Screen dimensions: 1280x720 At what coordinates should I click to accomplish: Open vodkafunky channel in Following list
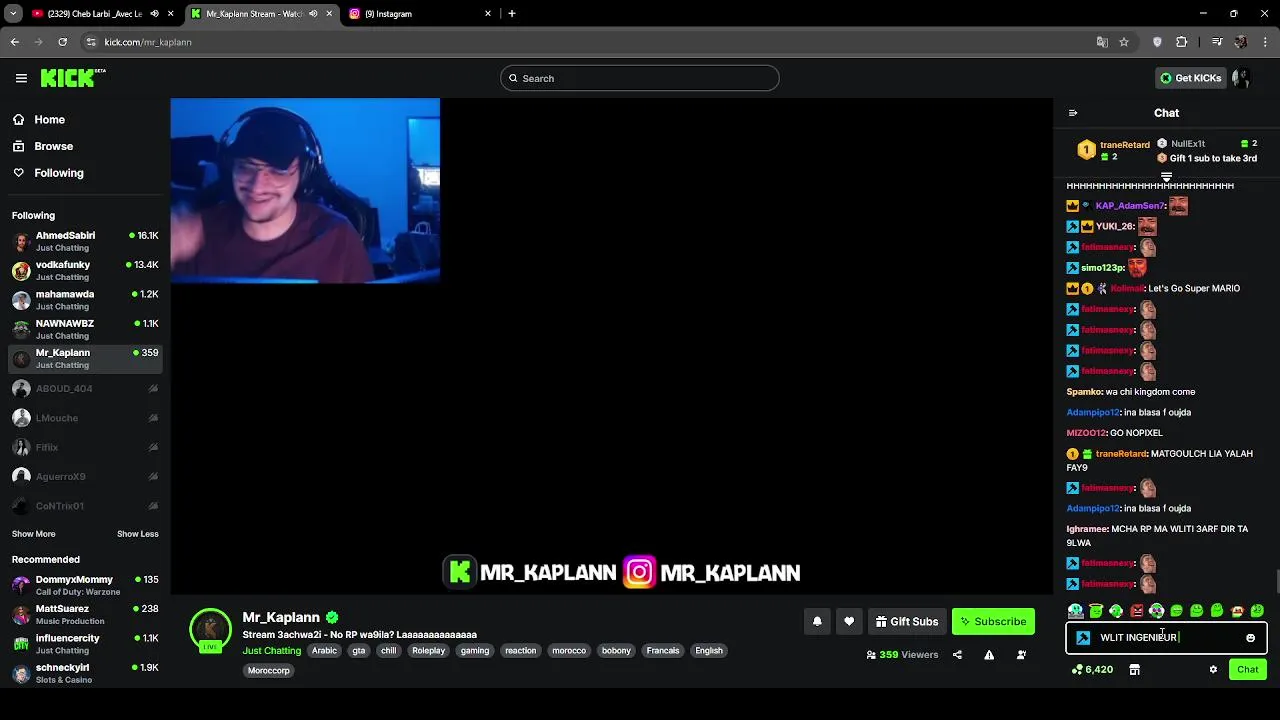point(85,270)
